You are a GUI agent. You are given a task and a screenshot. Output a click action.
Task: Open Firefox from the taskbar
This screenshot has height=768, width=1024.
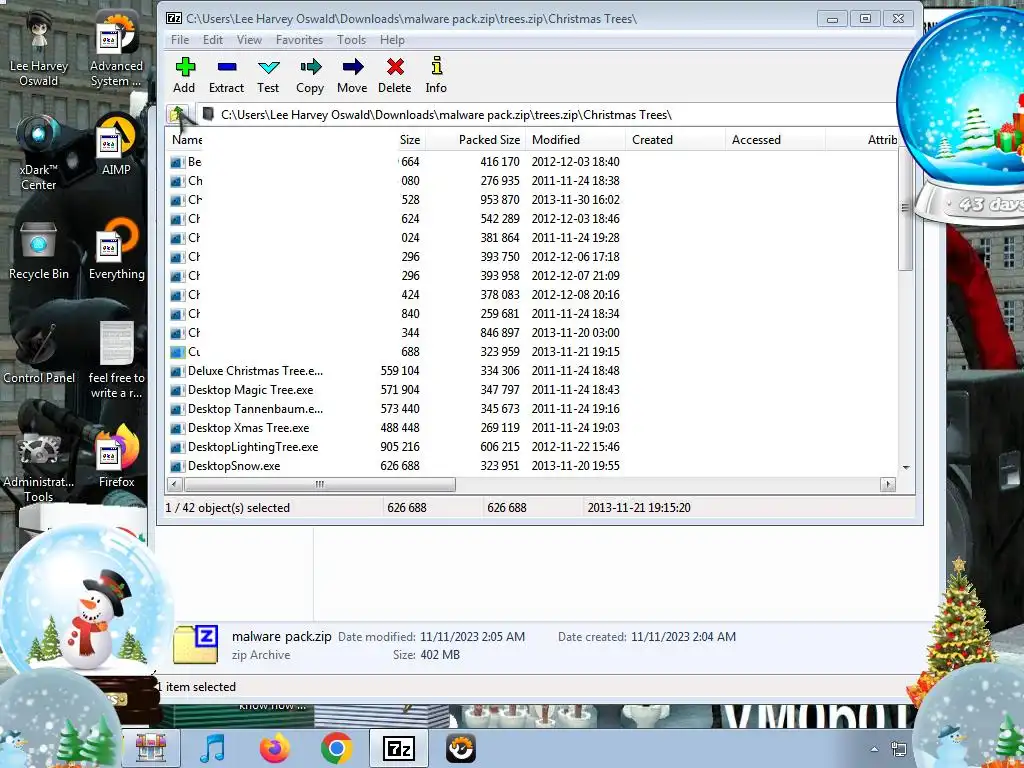274,748
